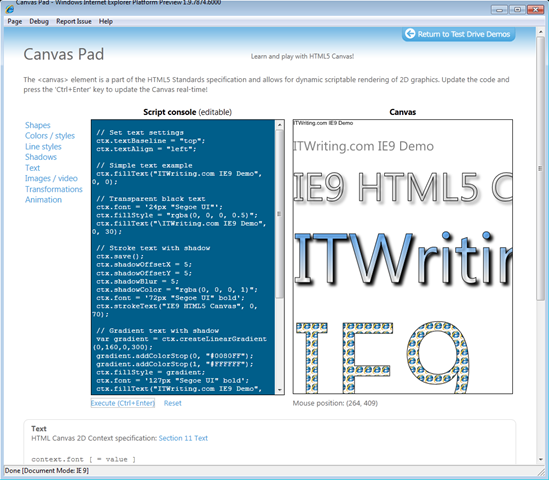Return to Test Drive Demos button
Image resolution: width=549 pixels, height=480 pixels.
(x=458, y=34)
